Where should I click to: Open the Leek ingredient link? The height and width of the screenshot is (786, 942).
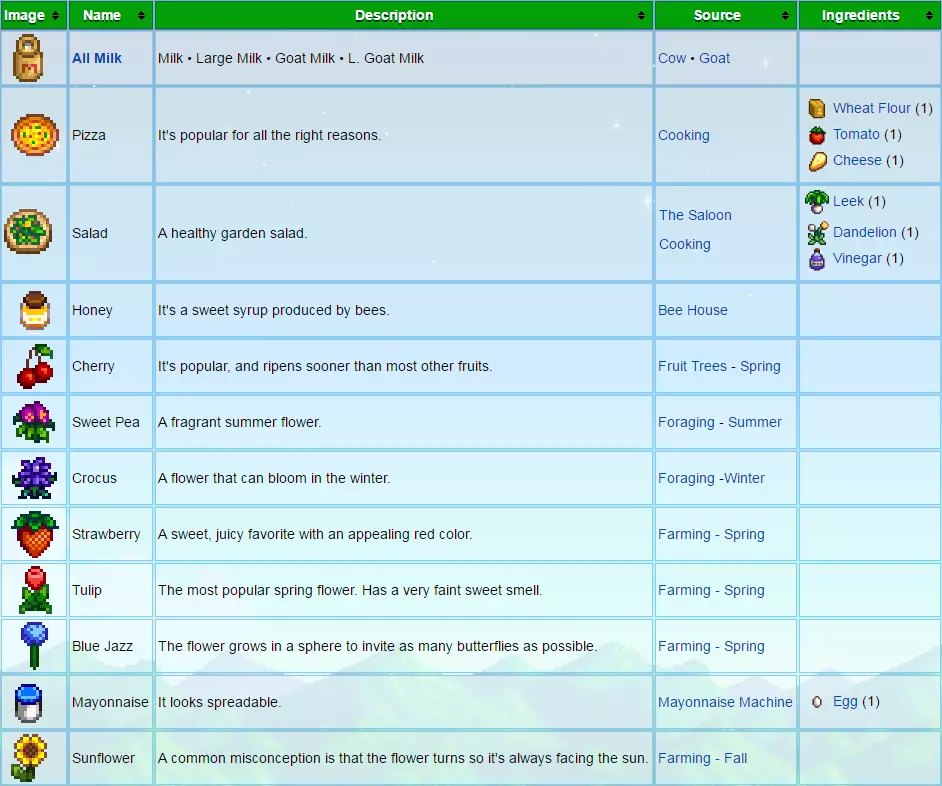848,201
